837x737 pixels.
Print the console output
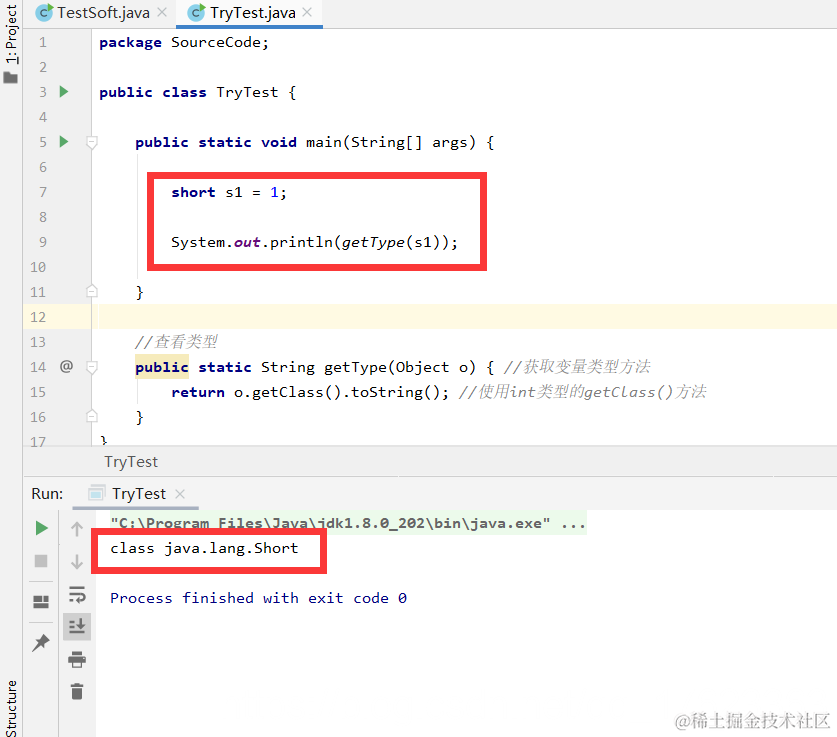pos(77,660)
